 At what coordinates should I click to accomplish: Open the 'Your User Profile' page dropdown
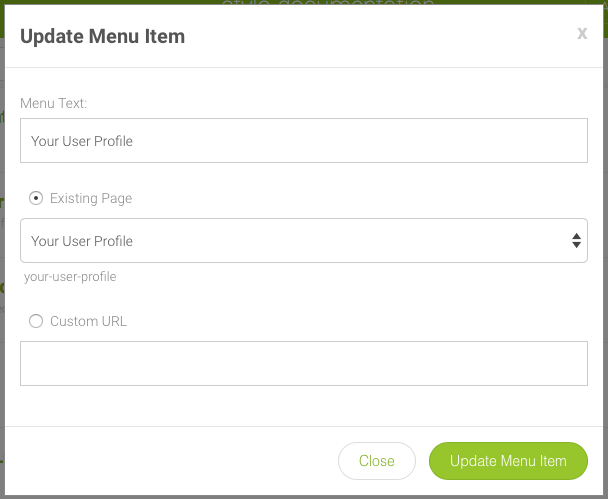coord(303,241)
